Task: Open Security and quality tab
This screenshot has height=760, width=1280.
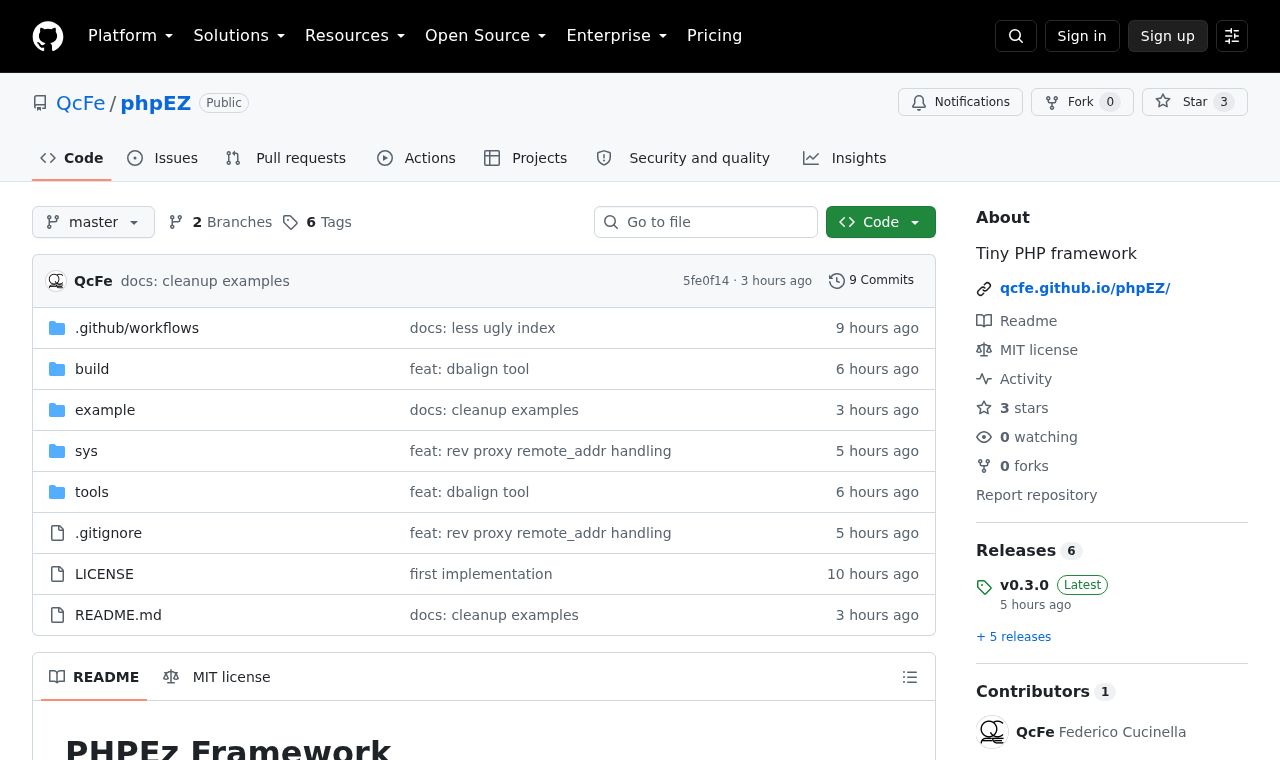Action: 683,158
